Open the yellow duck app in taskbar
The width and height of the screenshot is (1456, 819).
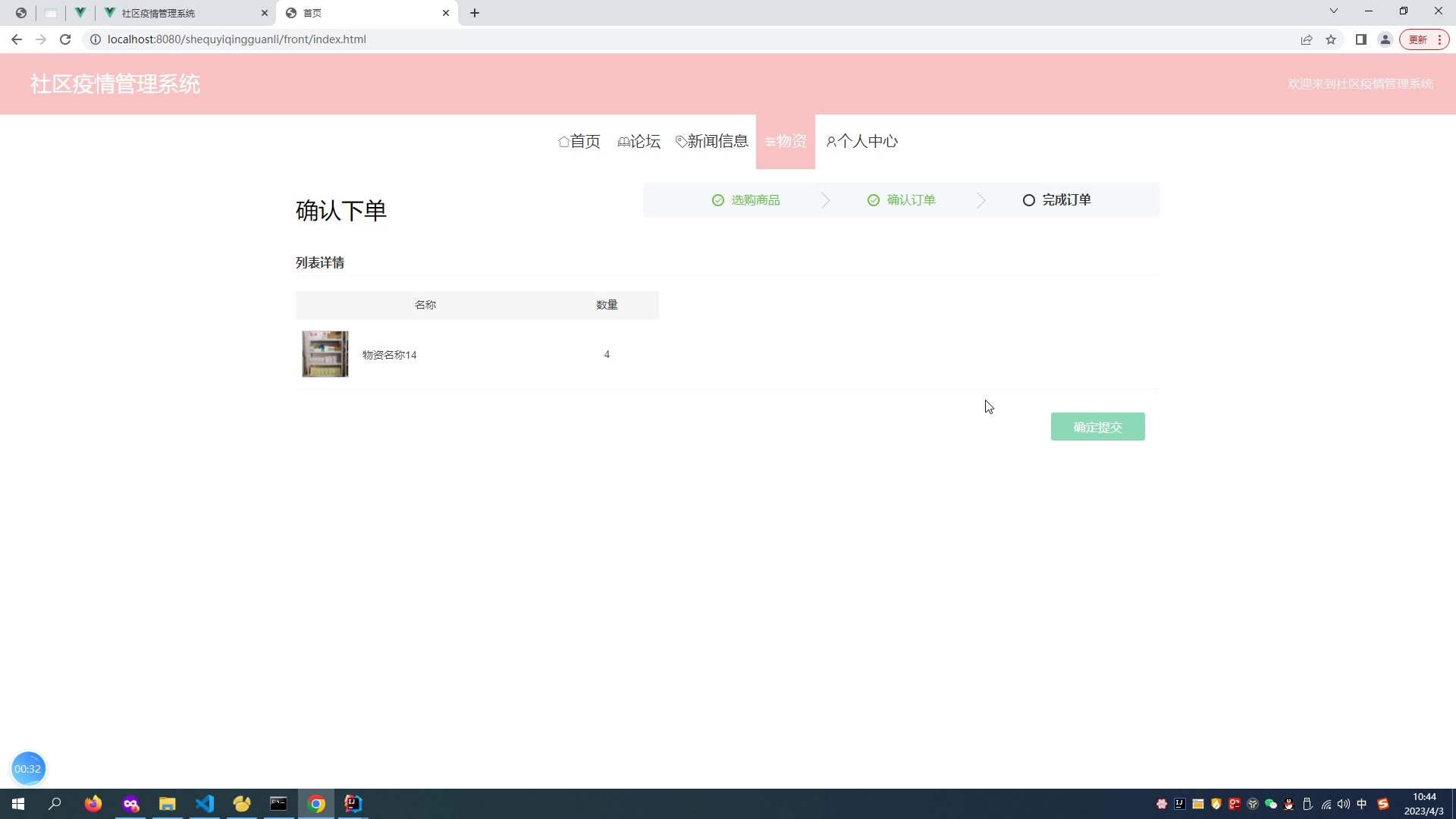[242, 804]
